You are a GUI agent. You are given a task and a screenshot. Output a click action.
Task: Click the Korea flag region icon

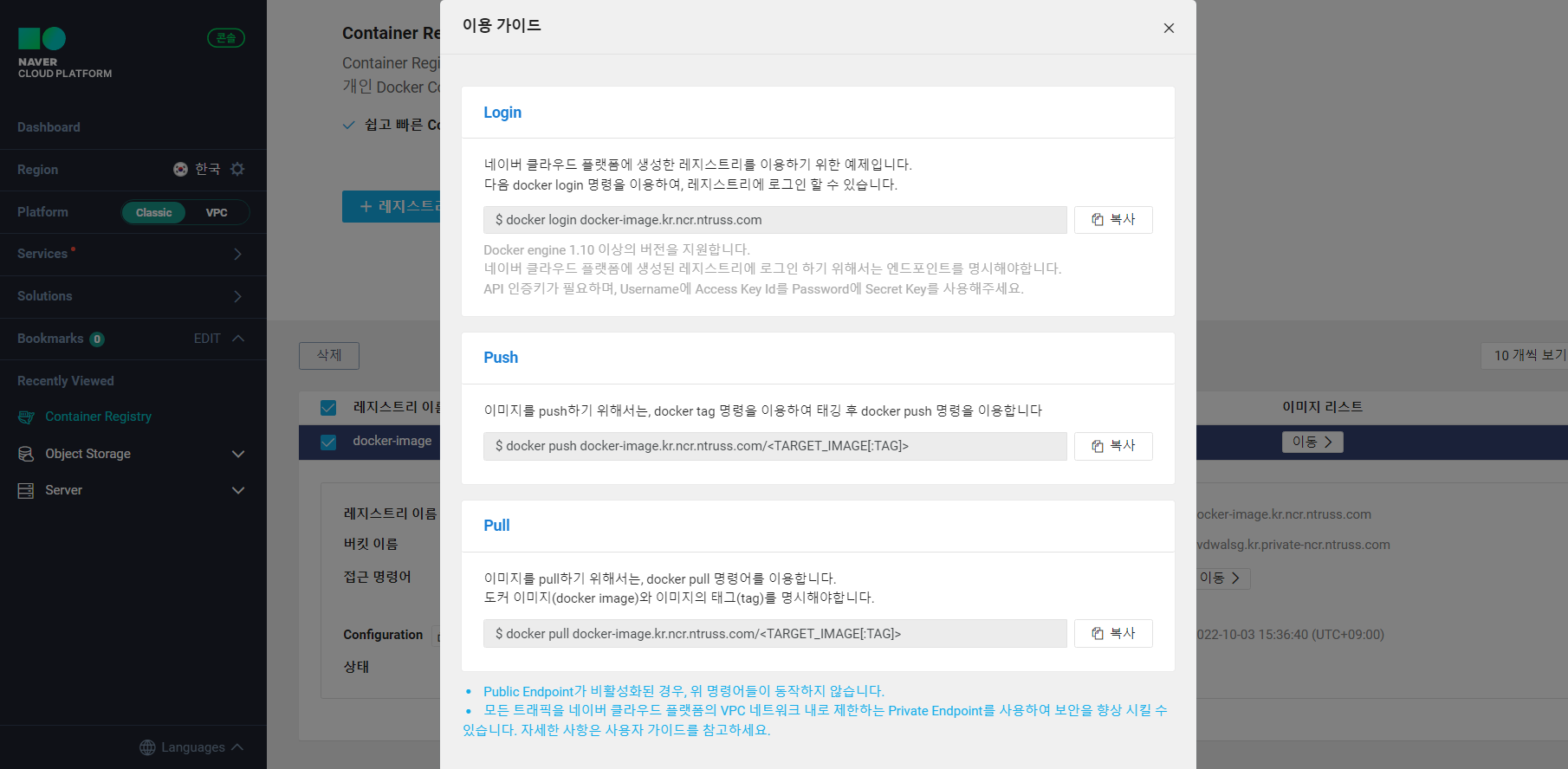(x=180, y=169)
